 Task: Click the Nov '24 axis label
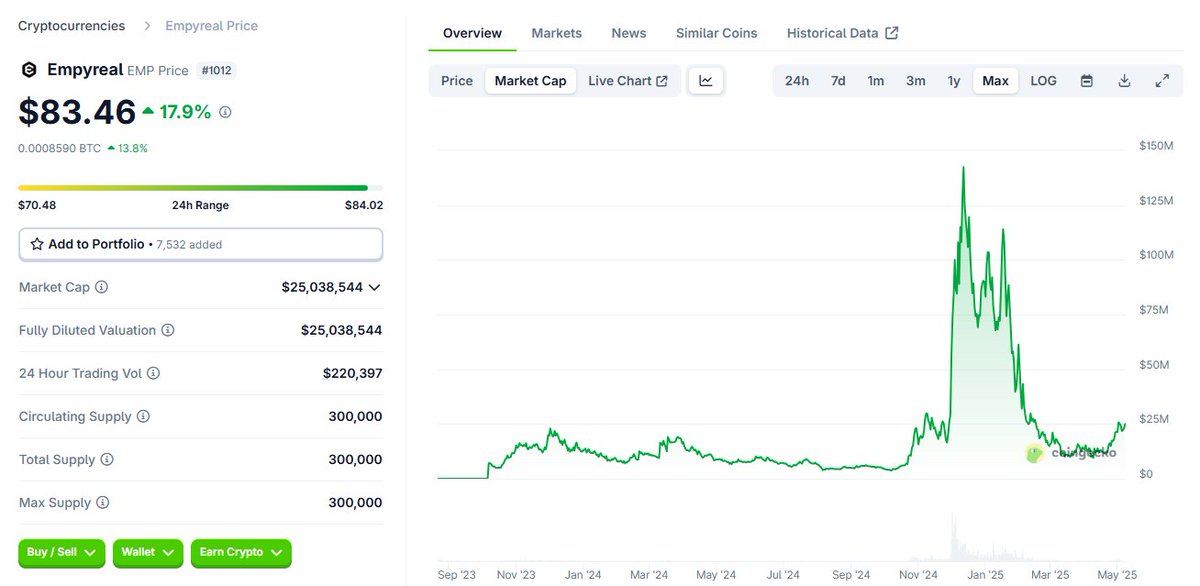click(x=918, y=575)
